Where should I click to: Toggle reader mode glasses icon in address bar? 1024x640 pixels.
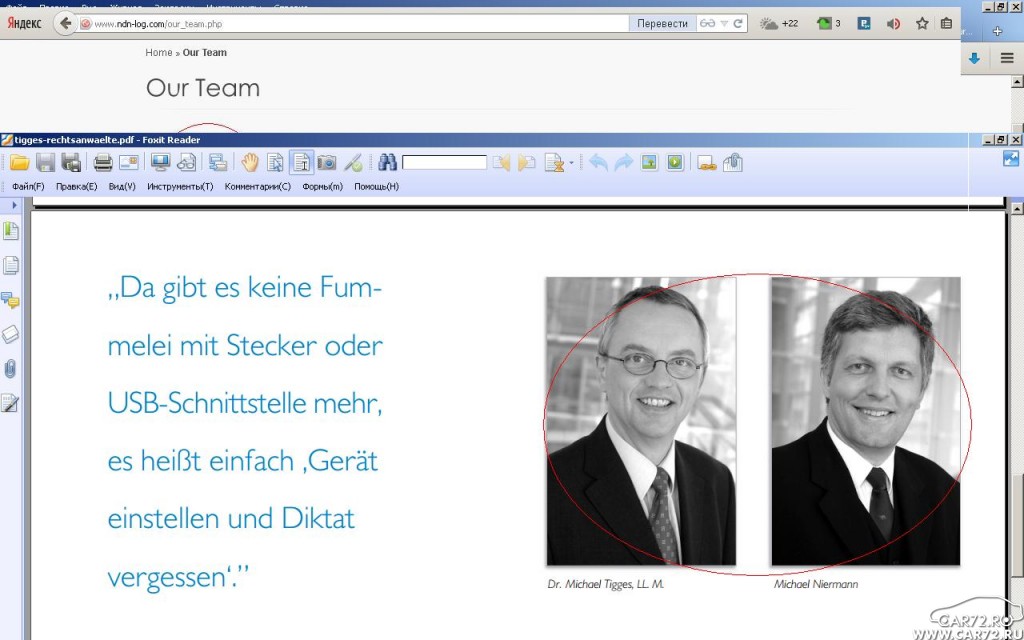[x=707, y=24]
